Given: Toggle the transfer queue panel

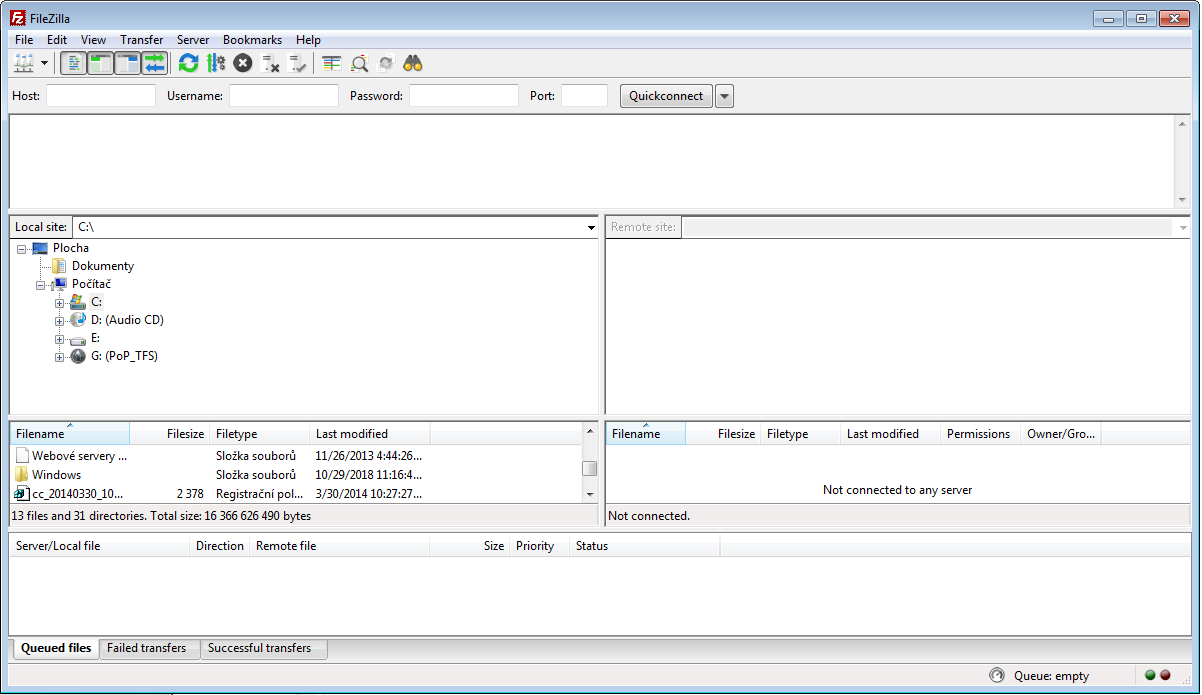Looking at the screenshot, I should (x=153, y=62).
